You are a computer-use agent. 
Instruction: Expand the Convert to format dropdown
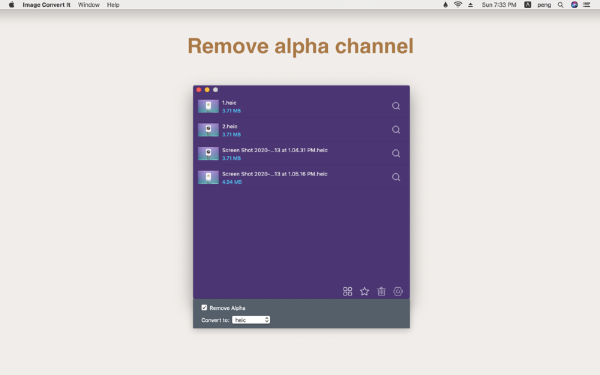251,320
